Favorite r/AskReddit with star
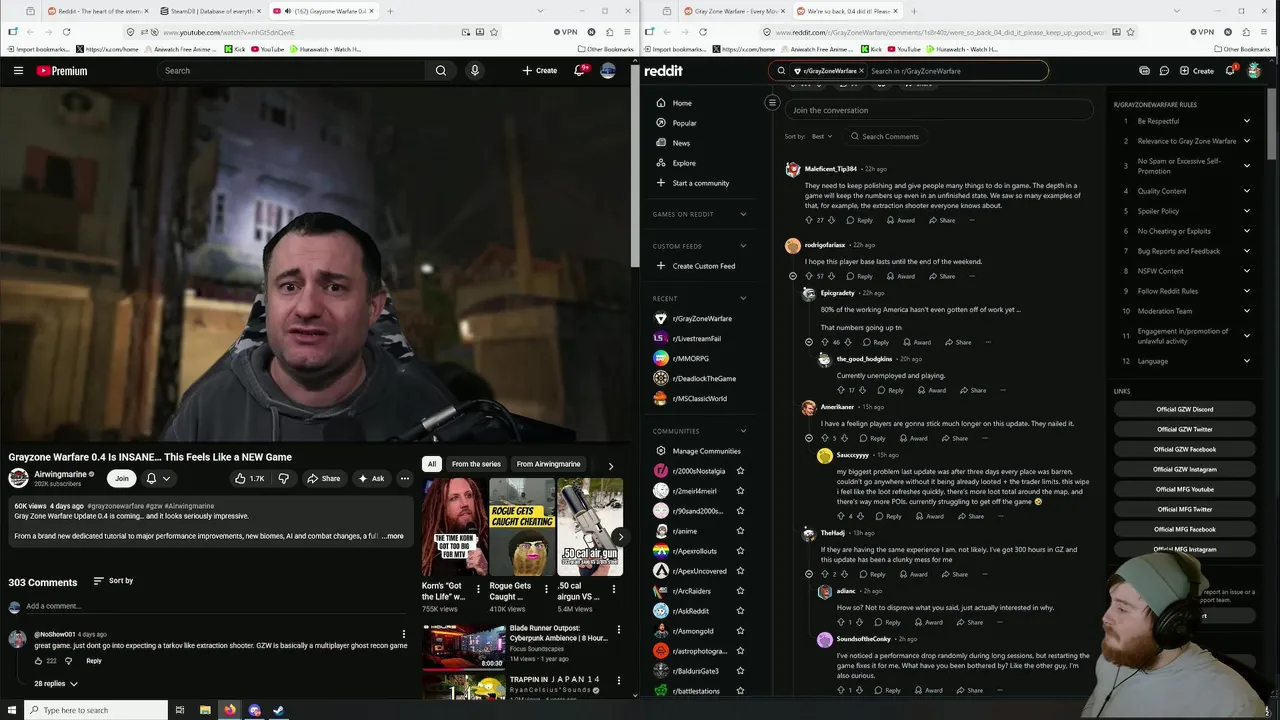 click(x=740, y=611)
